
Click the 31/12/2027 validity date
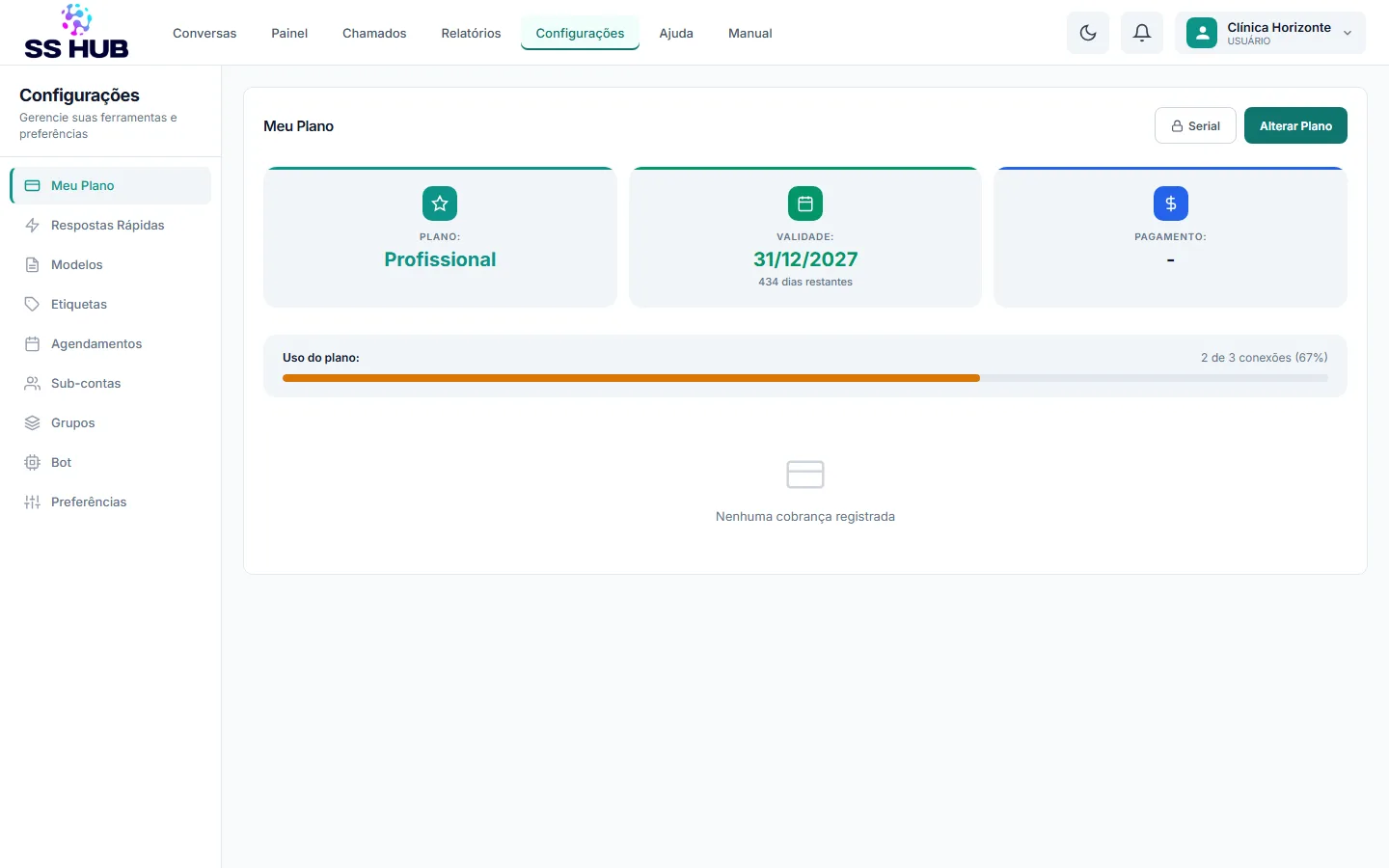[x=805, y=259]
